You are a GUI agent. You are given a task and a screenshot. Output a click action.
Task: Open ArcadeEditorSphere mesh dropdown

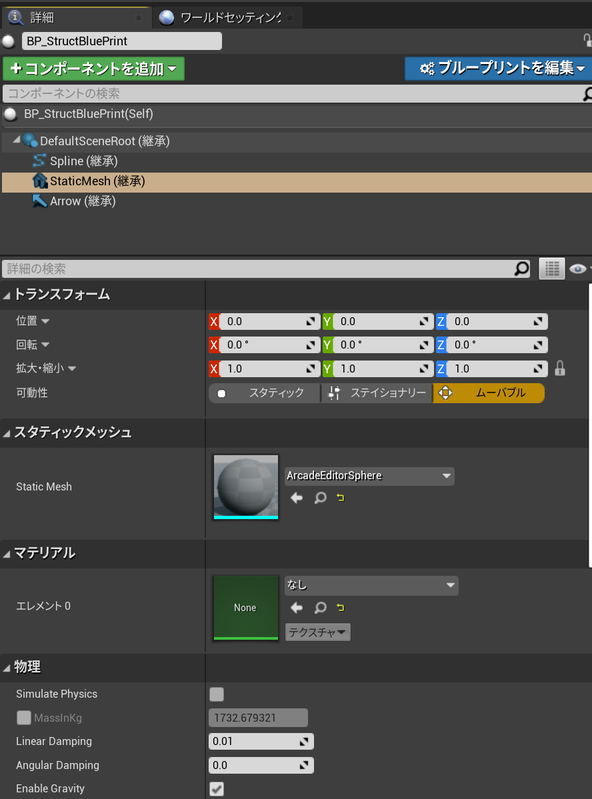[369, 476]
